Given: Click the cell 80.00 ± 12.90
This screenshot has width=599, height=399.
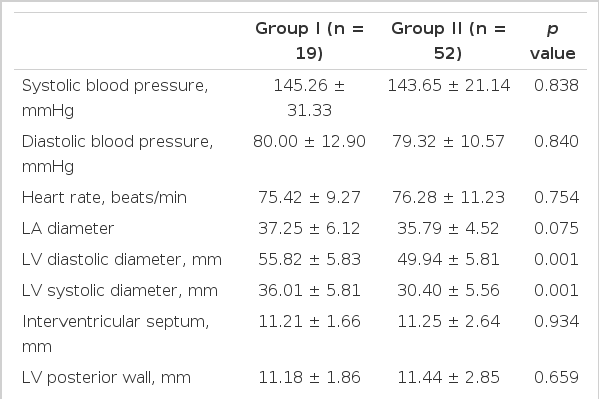Looking at the screenshot, I should [x=309, y=141].
